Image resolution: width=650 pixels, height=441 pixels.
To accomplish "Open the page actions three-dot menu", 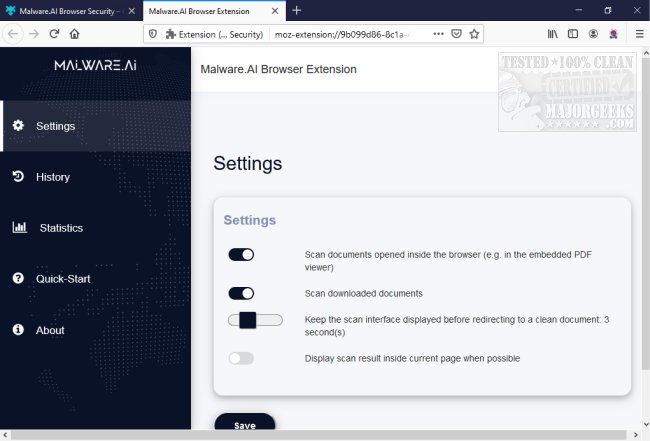I will click(x=439, y=34).
